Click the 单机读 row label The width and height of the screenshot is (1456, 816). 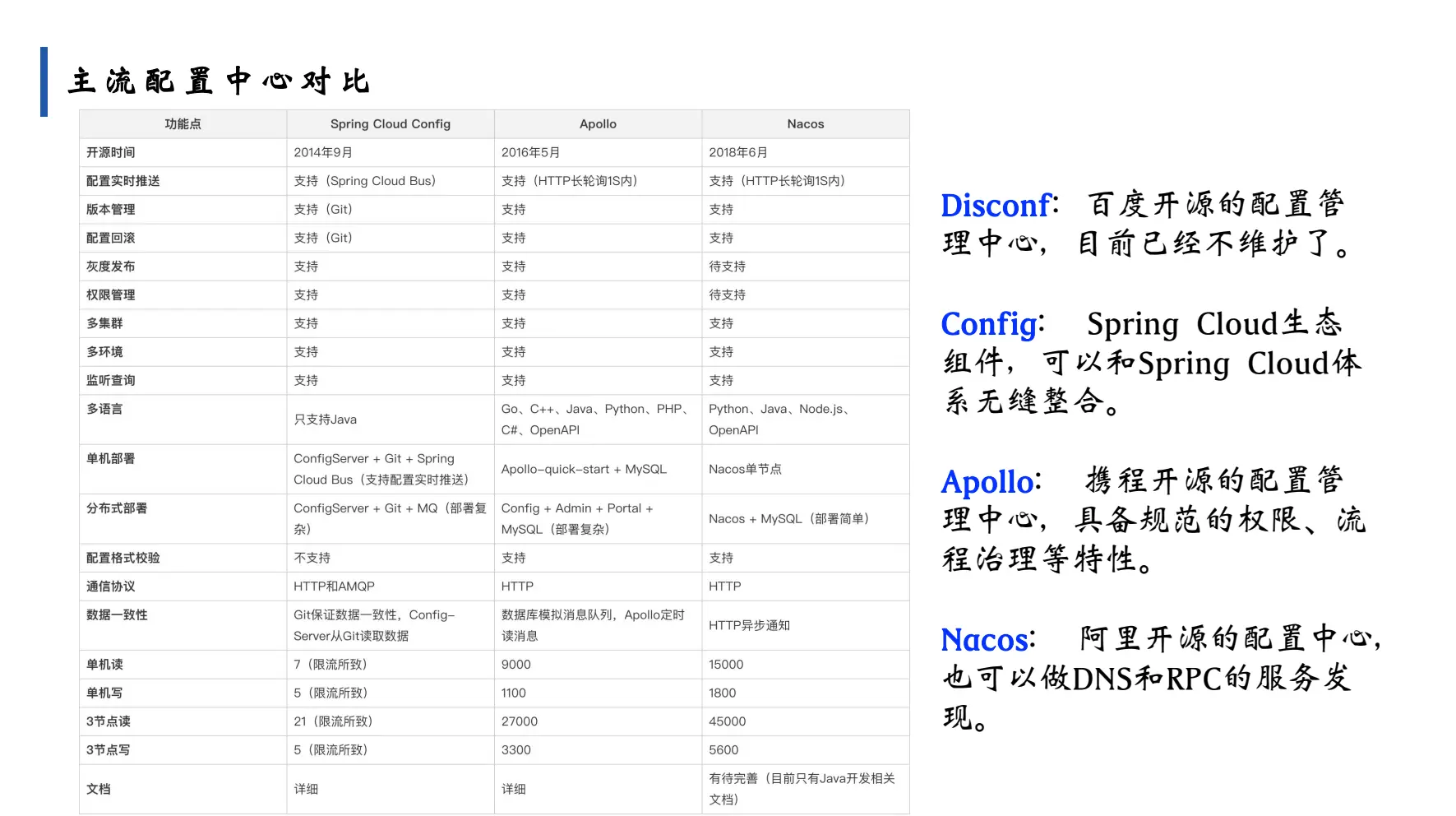pos(104,665)
